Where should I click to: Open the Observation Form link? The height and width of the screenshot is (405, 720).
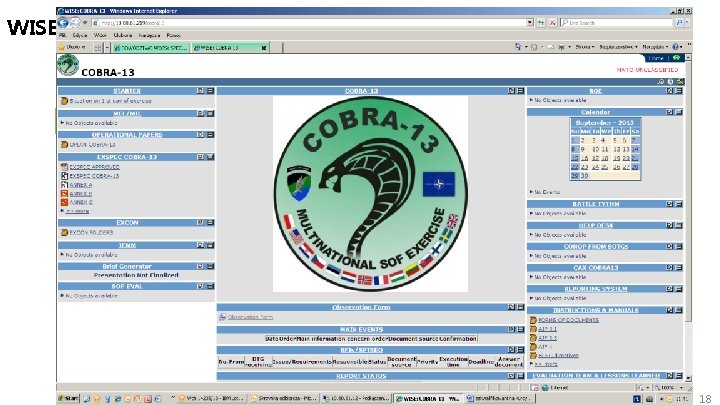(x=250, y=317)
